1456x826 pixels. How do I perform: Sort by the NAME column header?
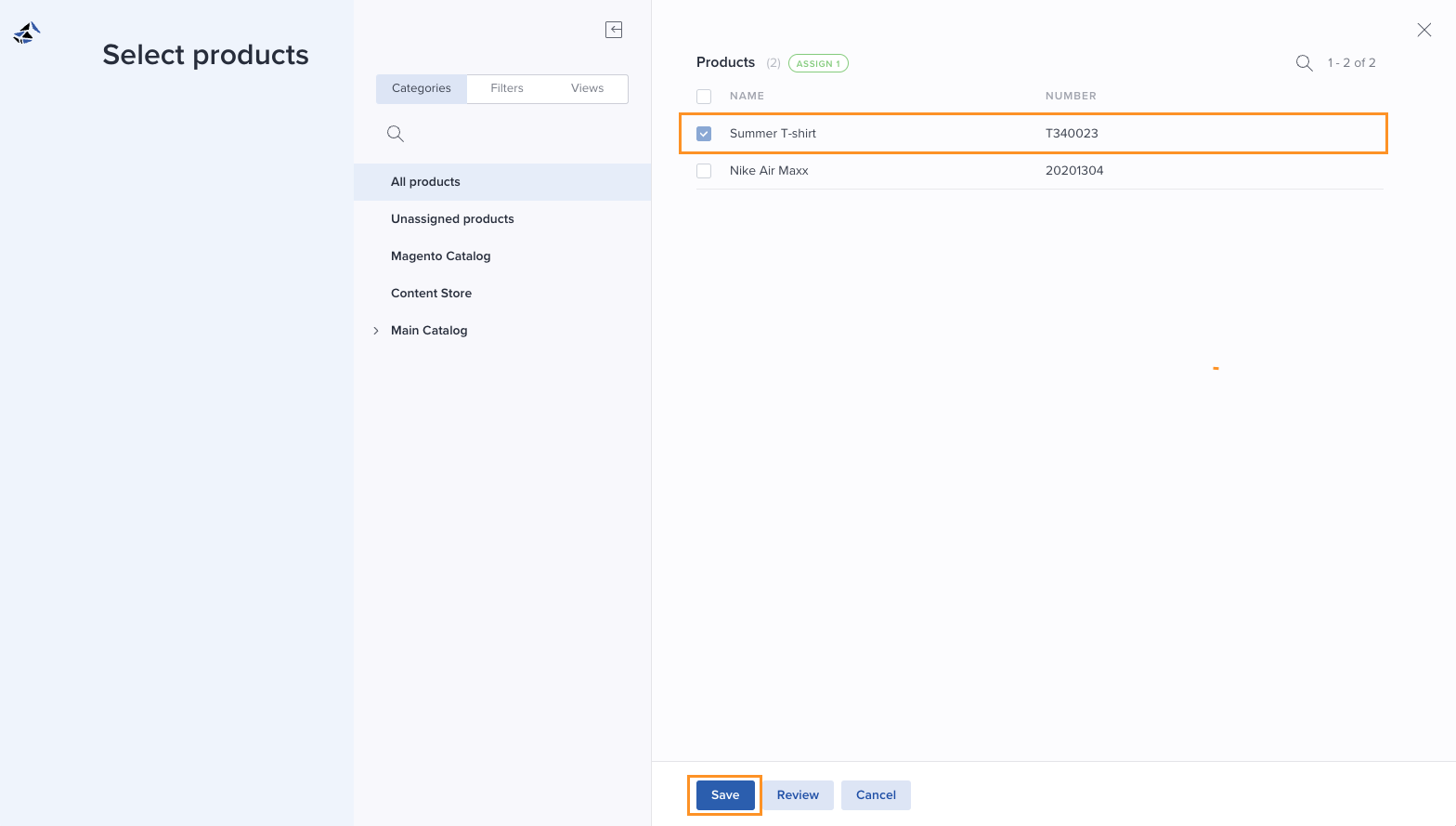tap(747, 97)
